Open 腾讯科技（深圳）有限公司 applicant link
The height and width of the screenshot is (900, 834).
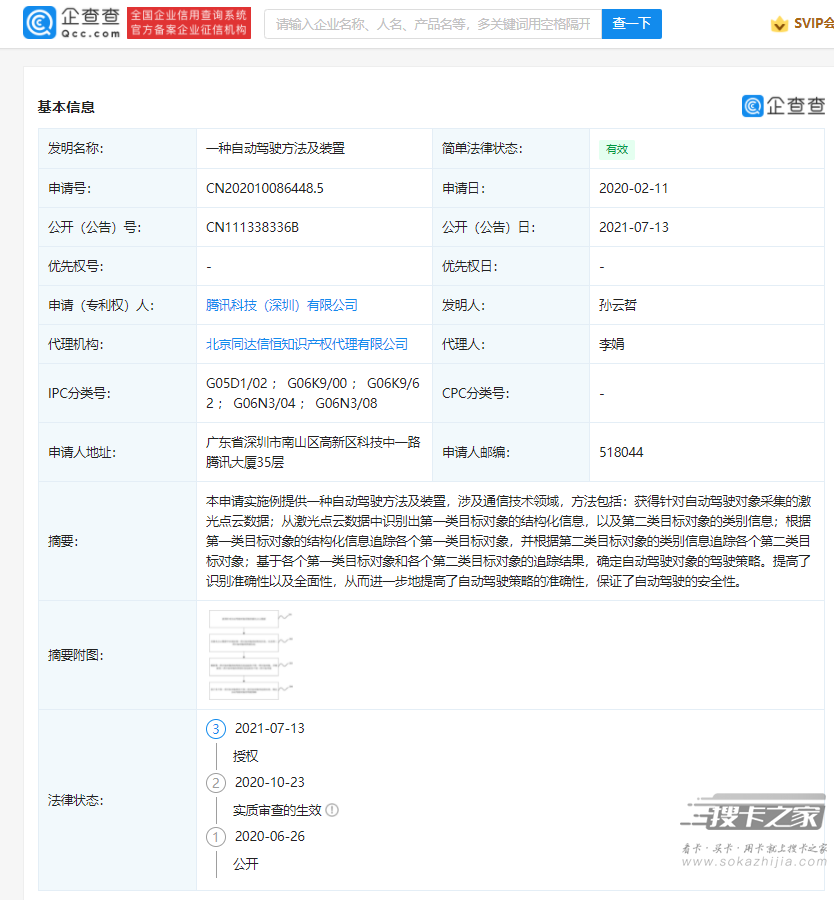pyautogui.click(x=282, y=305)
